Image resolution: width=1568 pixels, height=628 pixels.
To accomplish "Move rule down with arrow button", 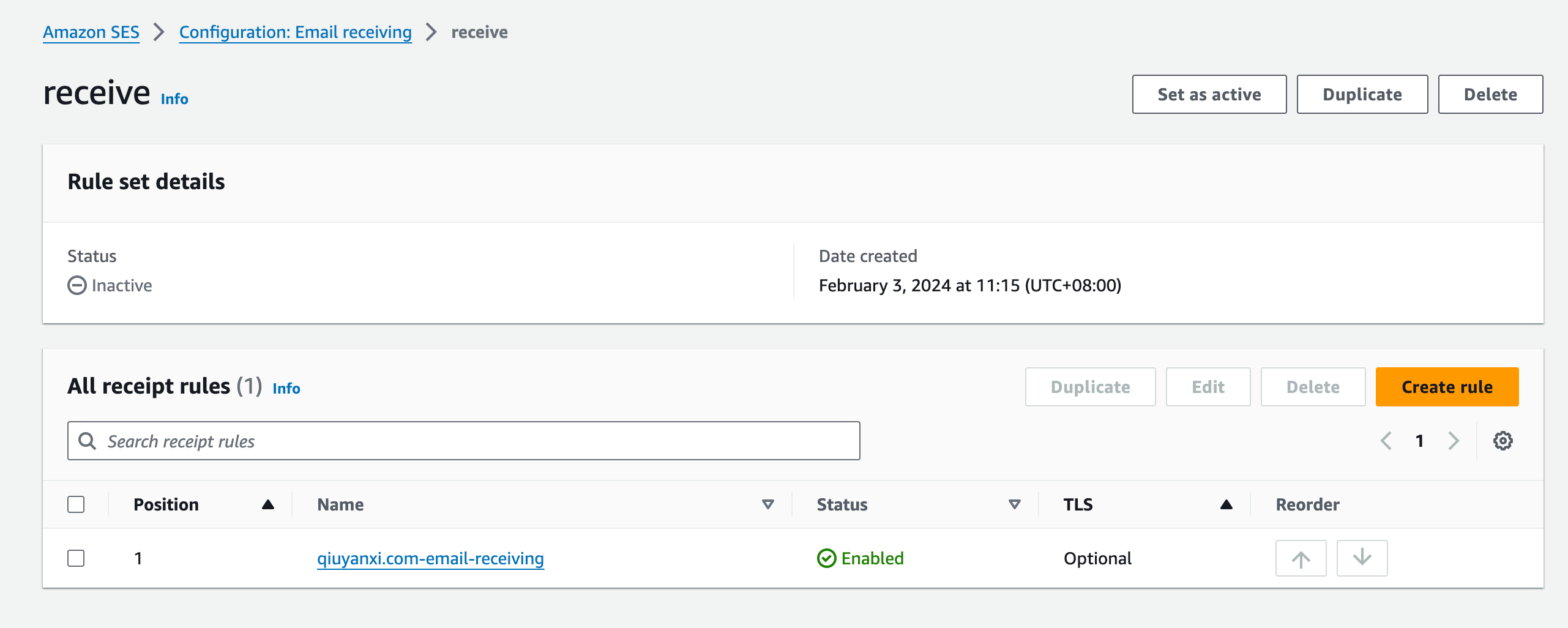I will pyautogui.click(x=1362, y=558).
